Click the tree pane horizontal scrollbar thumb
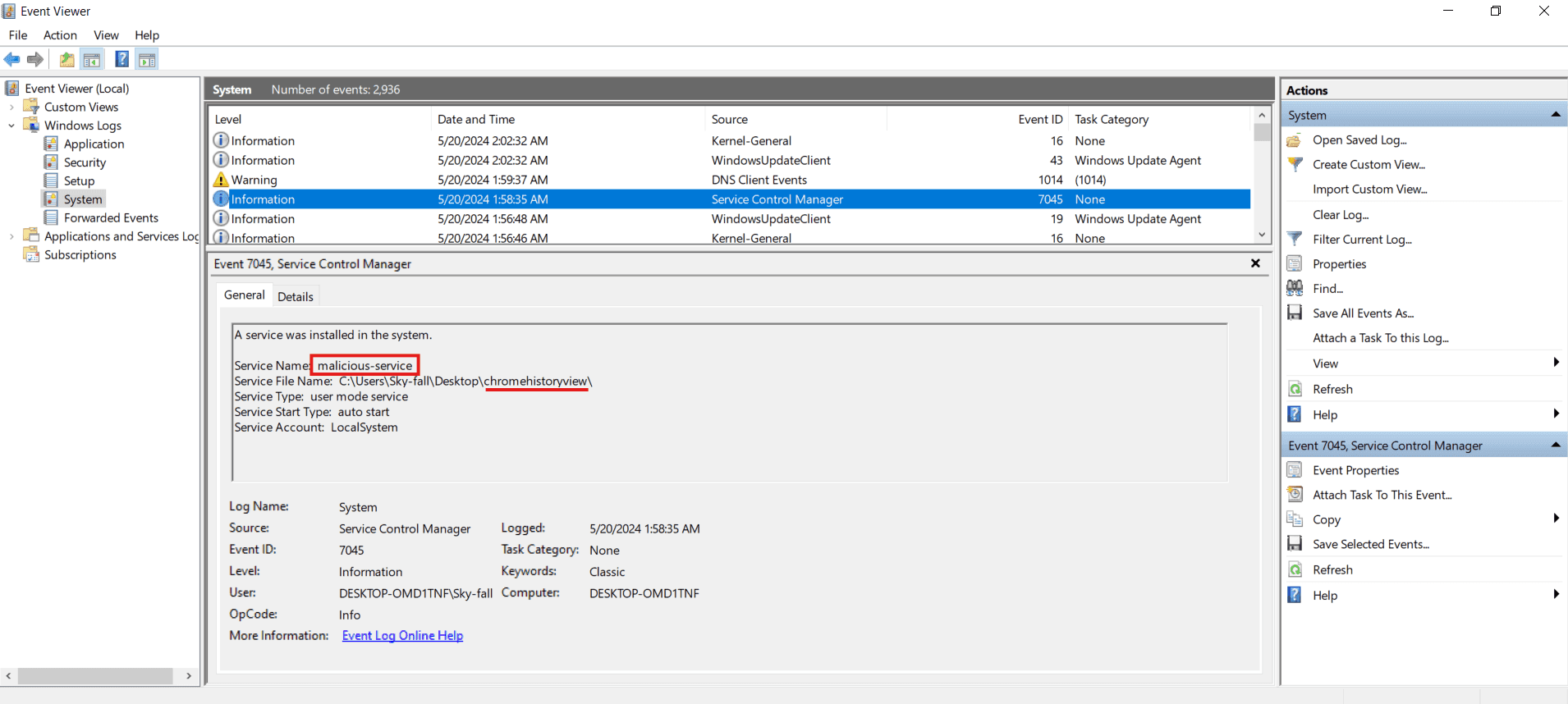Viewport: 1568px width, 704px height. coord(95,676)
